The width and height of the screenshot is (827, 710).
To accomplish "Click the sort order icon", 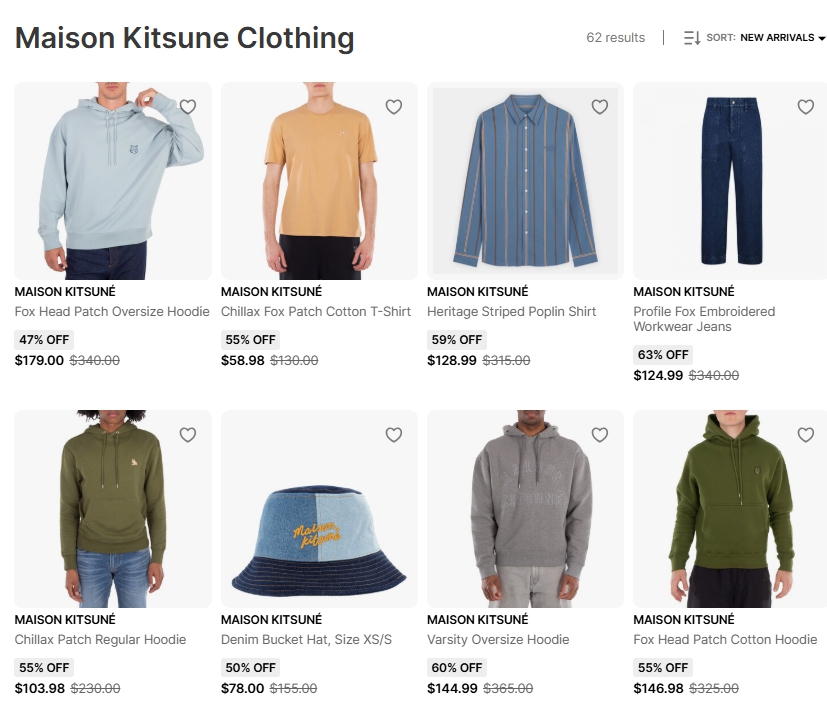I will coord(692,38).
